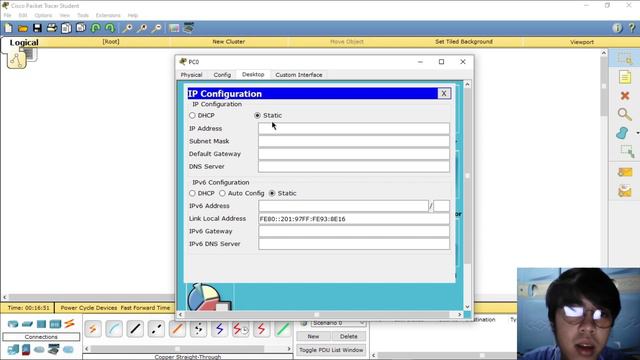Image resolution: width=640 pixels, height=360 pixels.
Task: Switch to Desktop tab in PC0
Action: [253, 74]
